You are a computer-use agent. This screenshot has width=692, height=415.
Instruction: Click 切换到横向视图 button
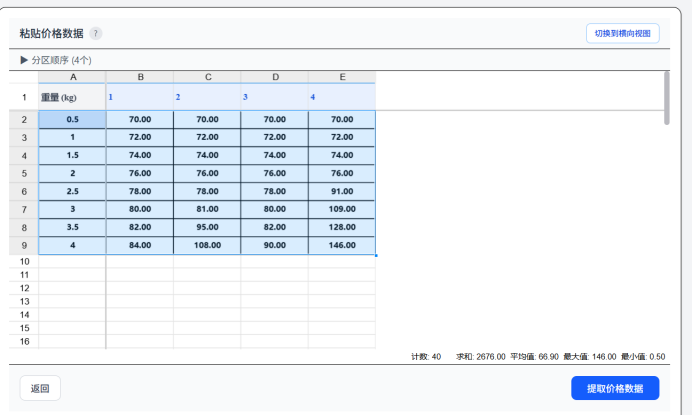point(622,33)
